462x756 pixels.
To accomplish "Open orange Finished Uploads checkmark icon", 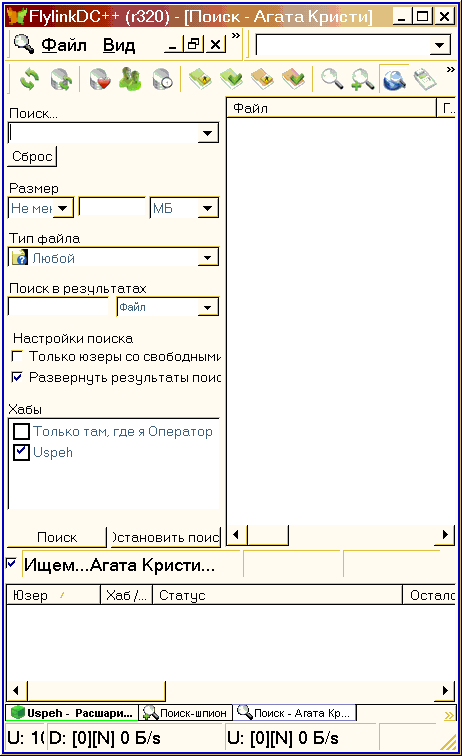I will point(294,79).
